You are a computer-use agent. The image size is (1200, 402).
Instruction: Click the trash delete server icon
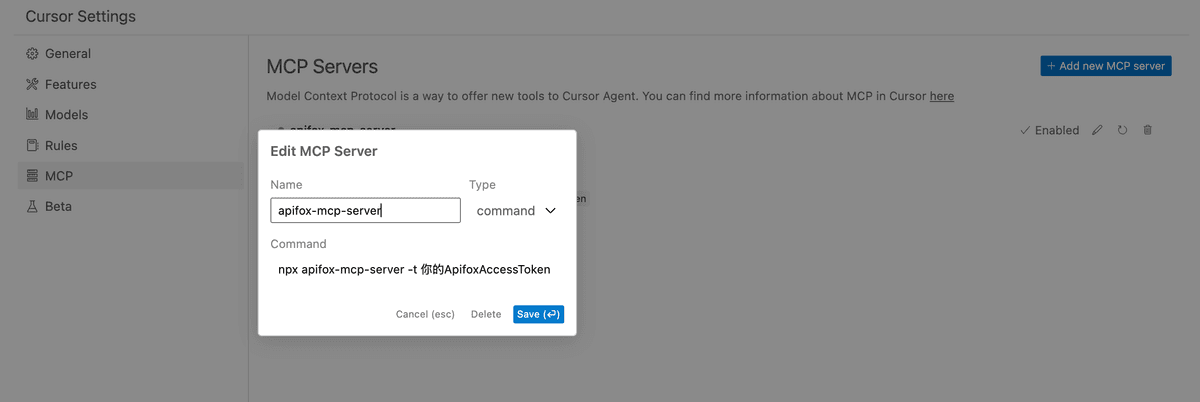click(1148, 130)
